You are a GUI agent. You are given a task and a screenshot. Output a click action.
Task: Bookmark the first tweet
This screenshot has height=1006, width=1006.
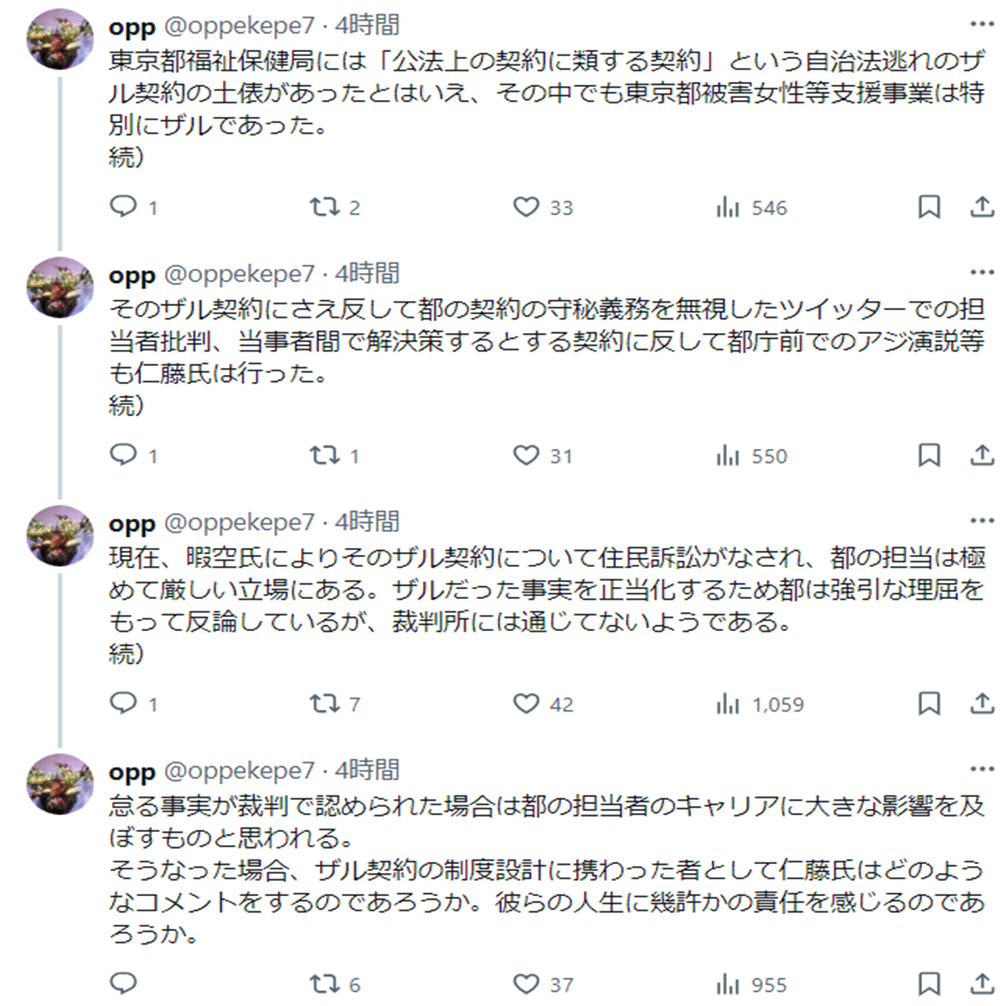(929, 208)
